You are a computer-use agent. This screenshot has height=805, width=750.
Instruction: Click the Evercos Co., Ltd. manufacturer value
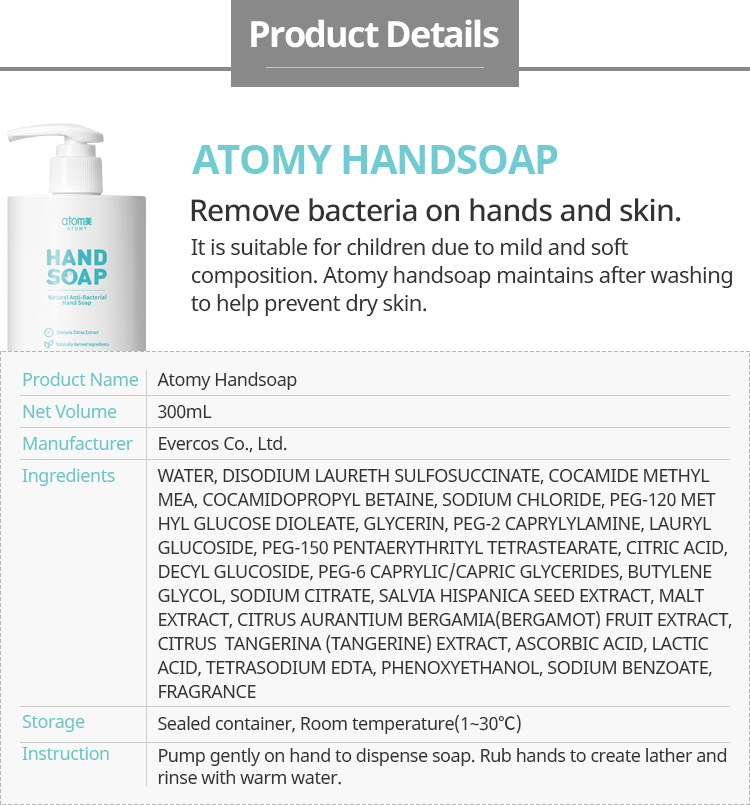[x=222, y=444]
